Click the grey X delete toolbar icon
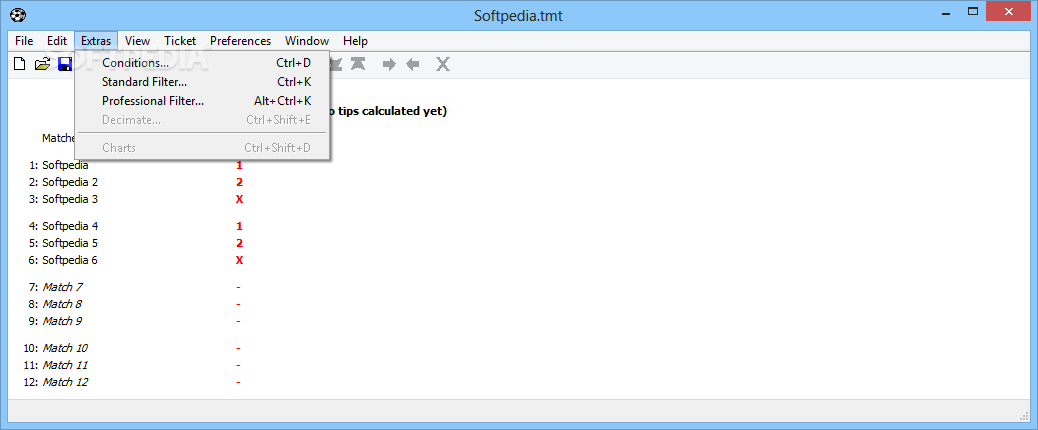This screenshot has height=430, width=1038. 442,64
